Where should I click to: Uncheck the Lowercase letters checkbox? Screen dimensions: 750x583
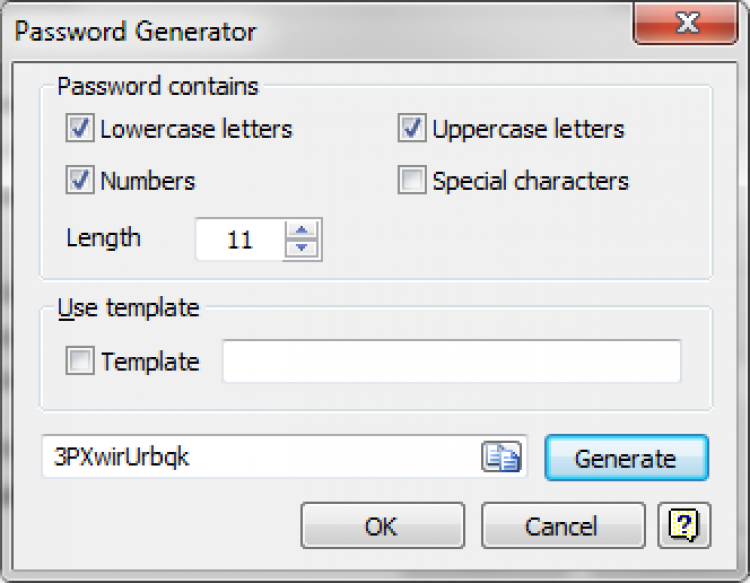pyautogui.click(x=79, y=129)
